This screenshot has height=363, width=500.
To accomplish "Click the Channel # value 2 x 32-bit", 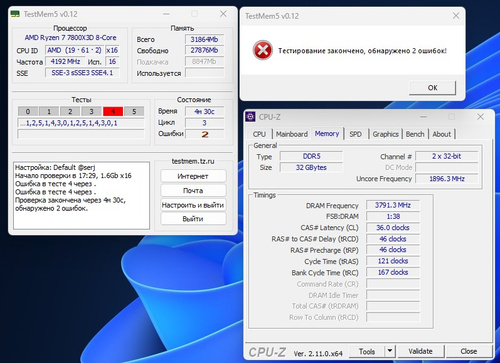I will coord(447,156).
